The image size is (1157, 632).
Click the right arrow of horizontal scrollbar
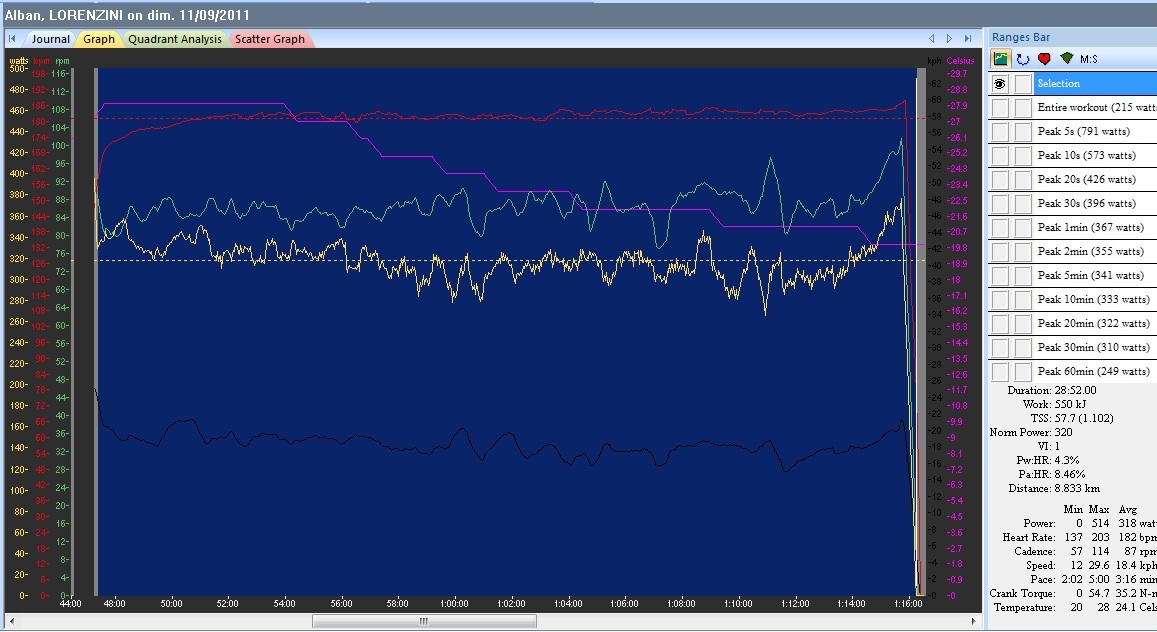tap(973, 621)
